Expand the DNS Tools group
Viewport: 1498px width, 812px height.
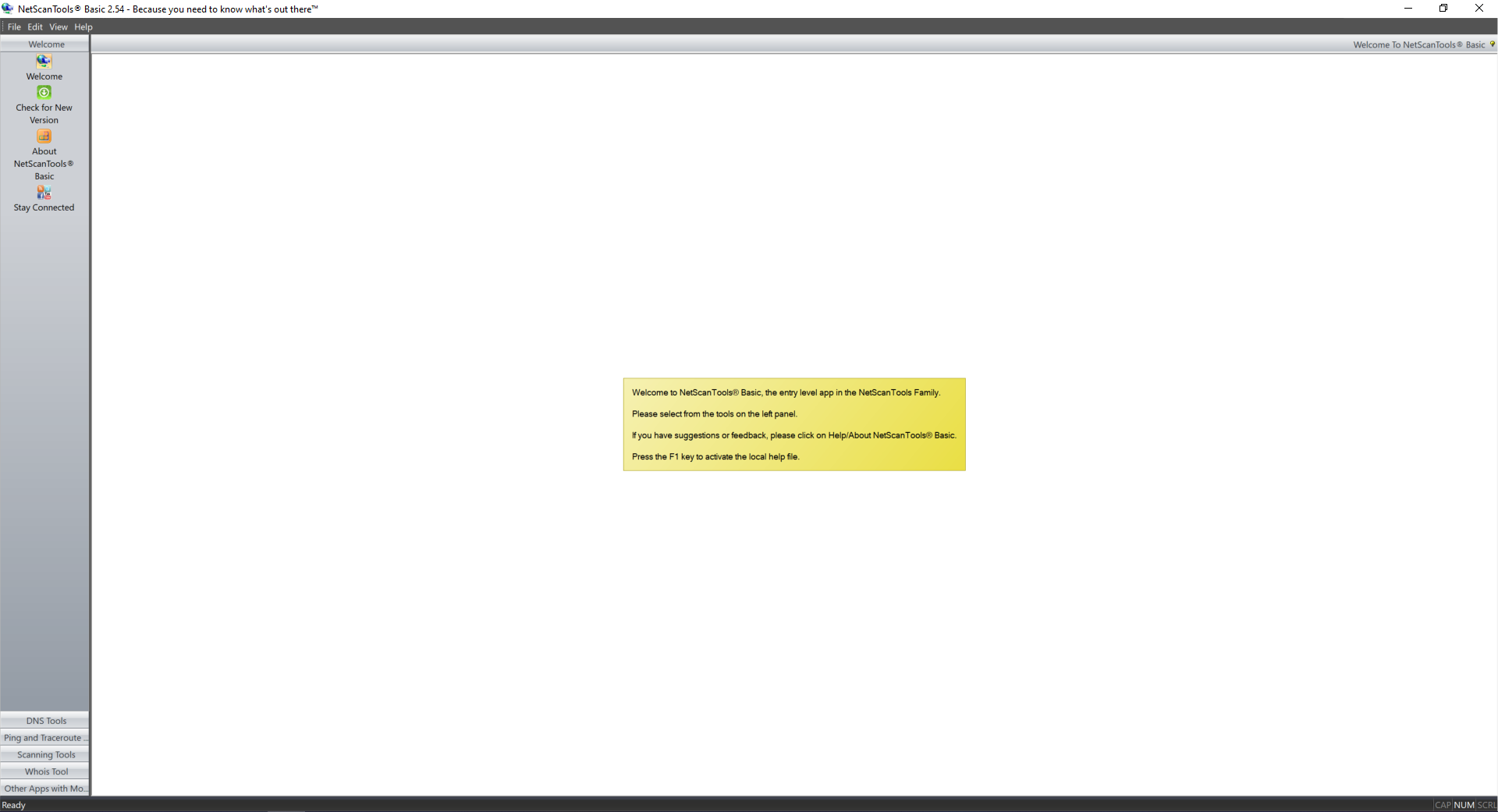(45, 721)
